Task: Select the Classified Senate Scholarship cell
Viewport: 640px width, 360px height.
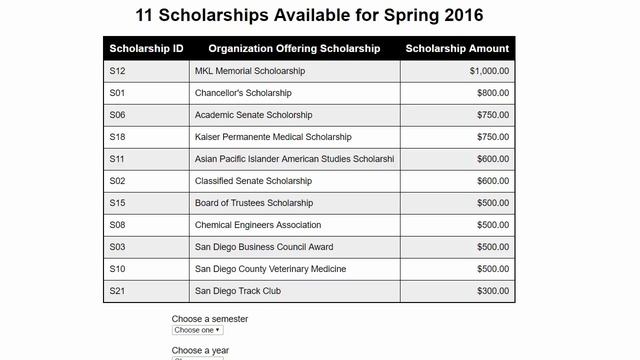Action: pyautogui.click(x=295, y=181)
